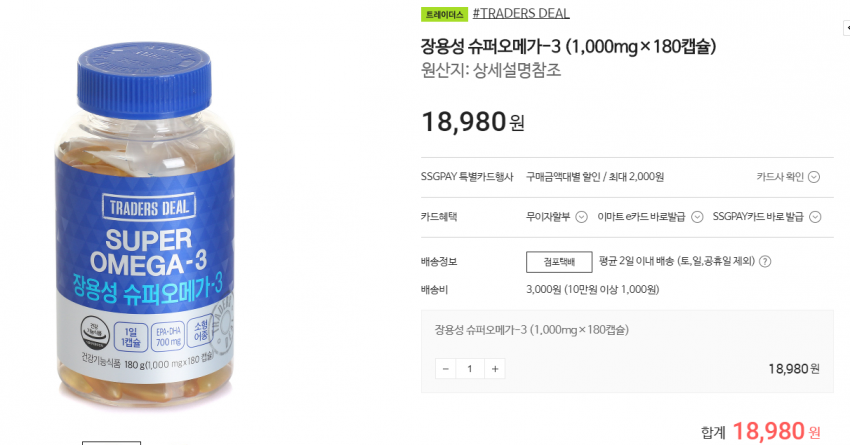Viewport: 850px width, 445px height.
Task: Expand the SSGPAY카드 바로 발급 chevron
Action: (815, 217)
